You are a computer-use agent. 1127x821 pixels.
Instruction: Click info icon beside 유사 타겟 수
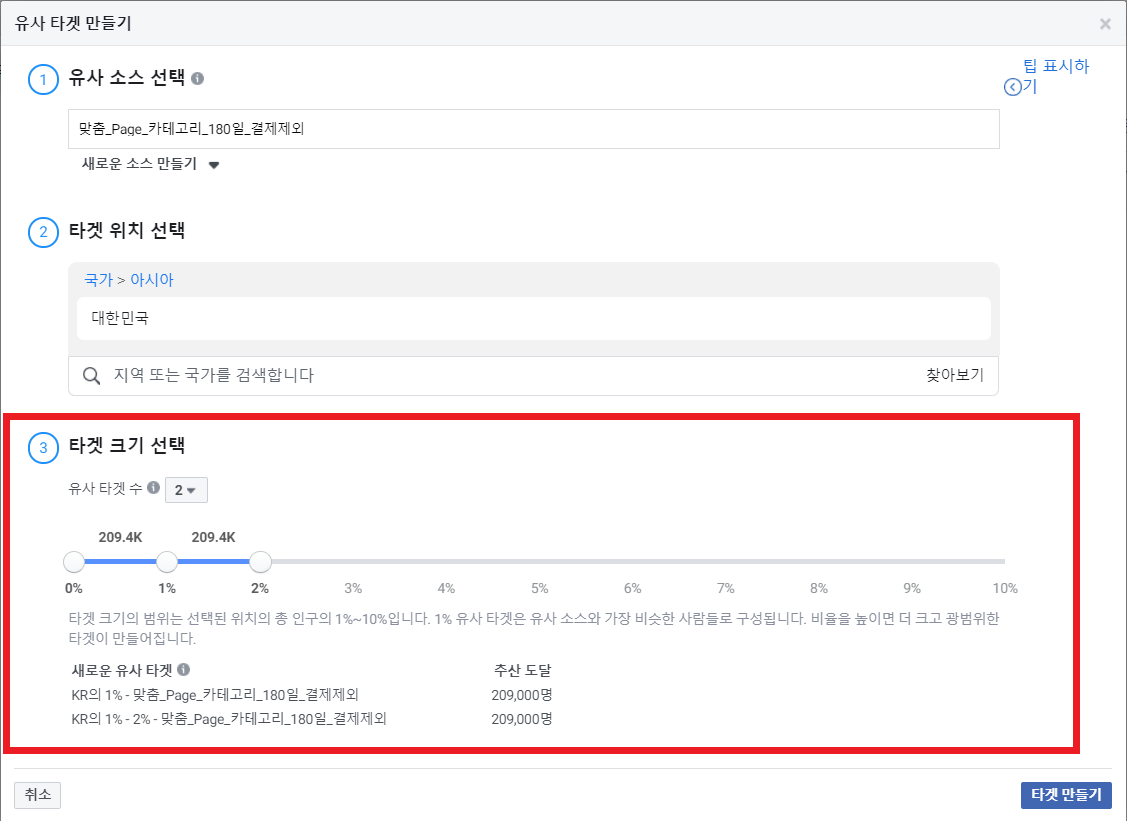point(153,487)
